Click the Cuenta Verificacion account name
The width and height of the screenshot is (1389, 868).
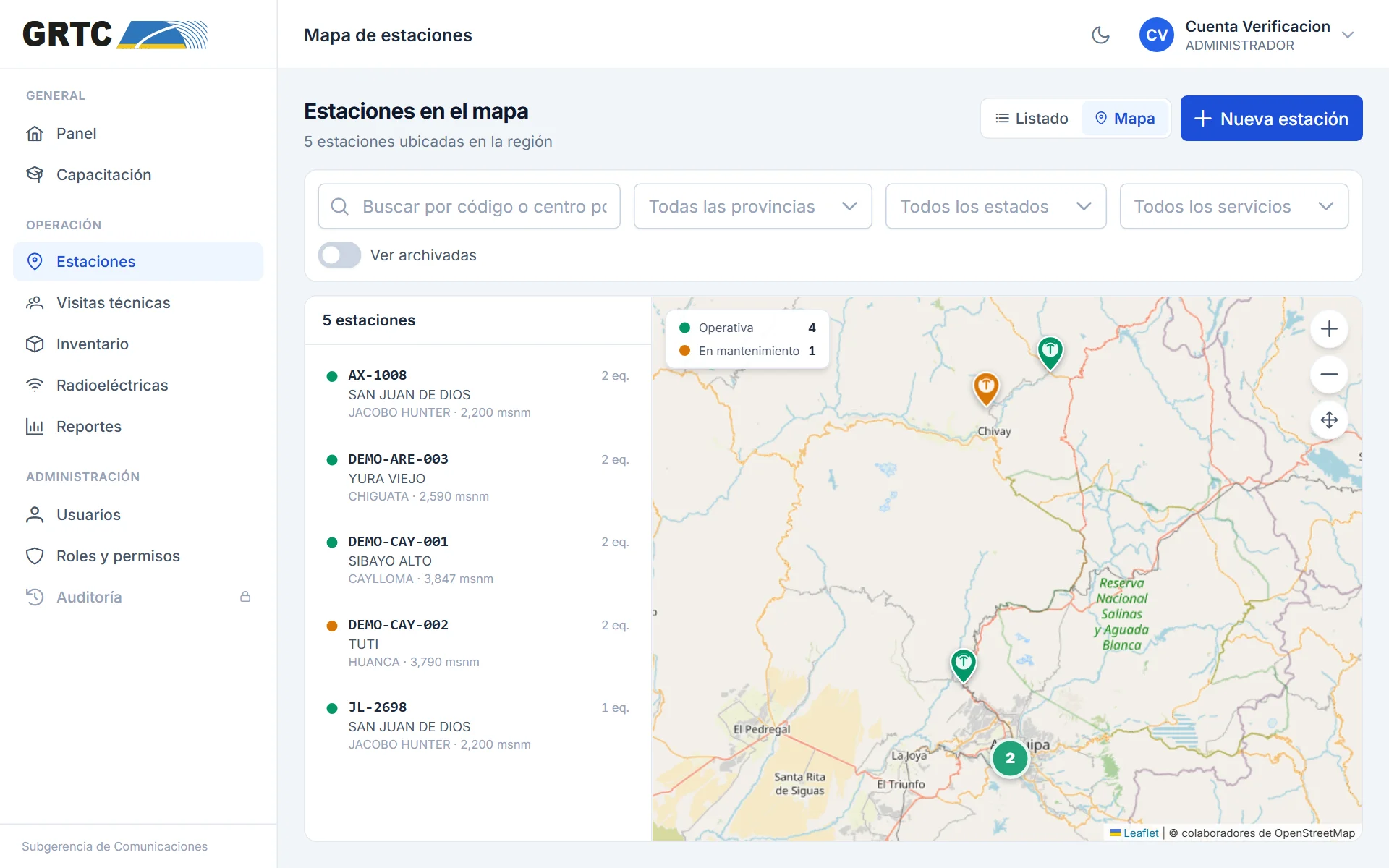(x=1257, y=27)
